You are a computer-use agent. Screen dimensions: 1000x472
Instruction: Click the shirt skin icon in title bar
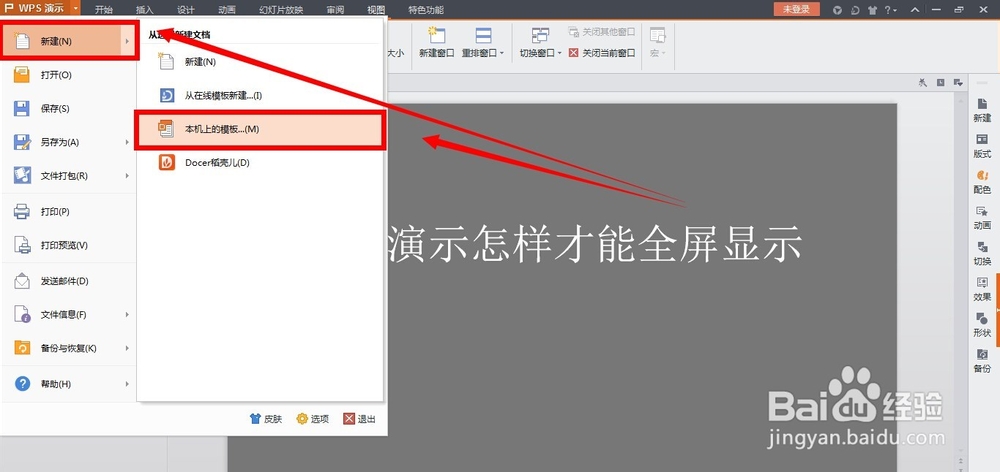point(873,10)
